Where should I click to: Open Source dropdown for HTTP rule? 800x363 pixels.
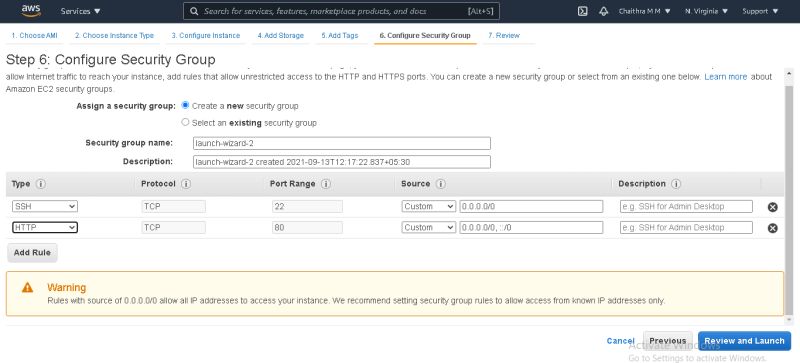tap(429, 227)
